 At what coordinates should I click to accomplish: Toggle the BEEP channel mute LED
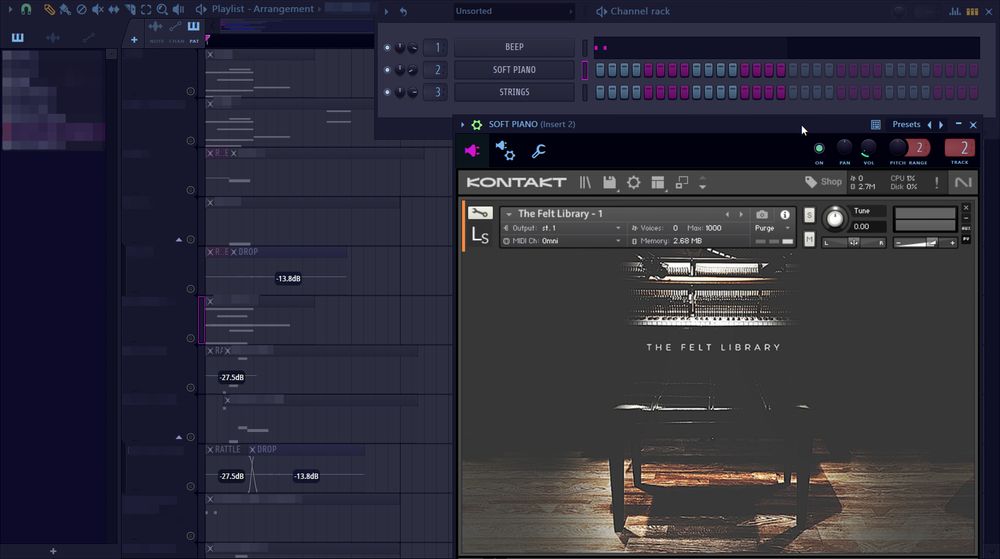tap(387, 47)
